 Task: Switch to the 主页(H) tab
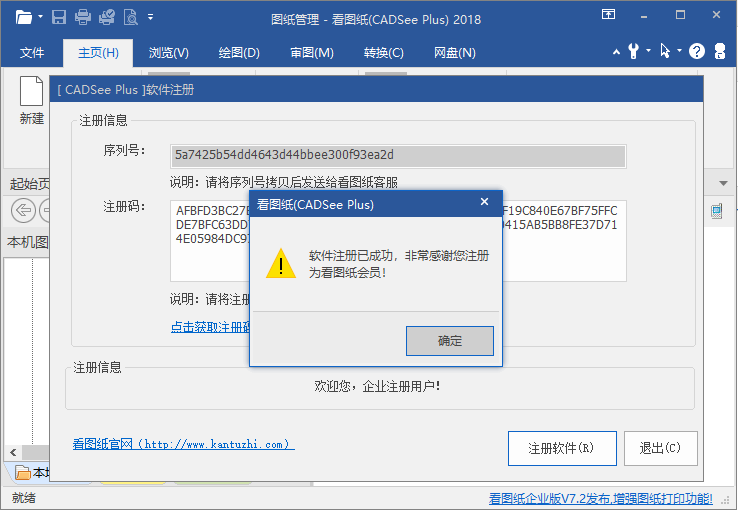coord(98,53)
